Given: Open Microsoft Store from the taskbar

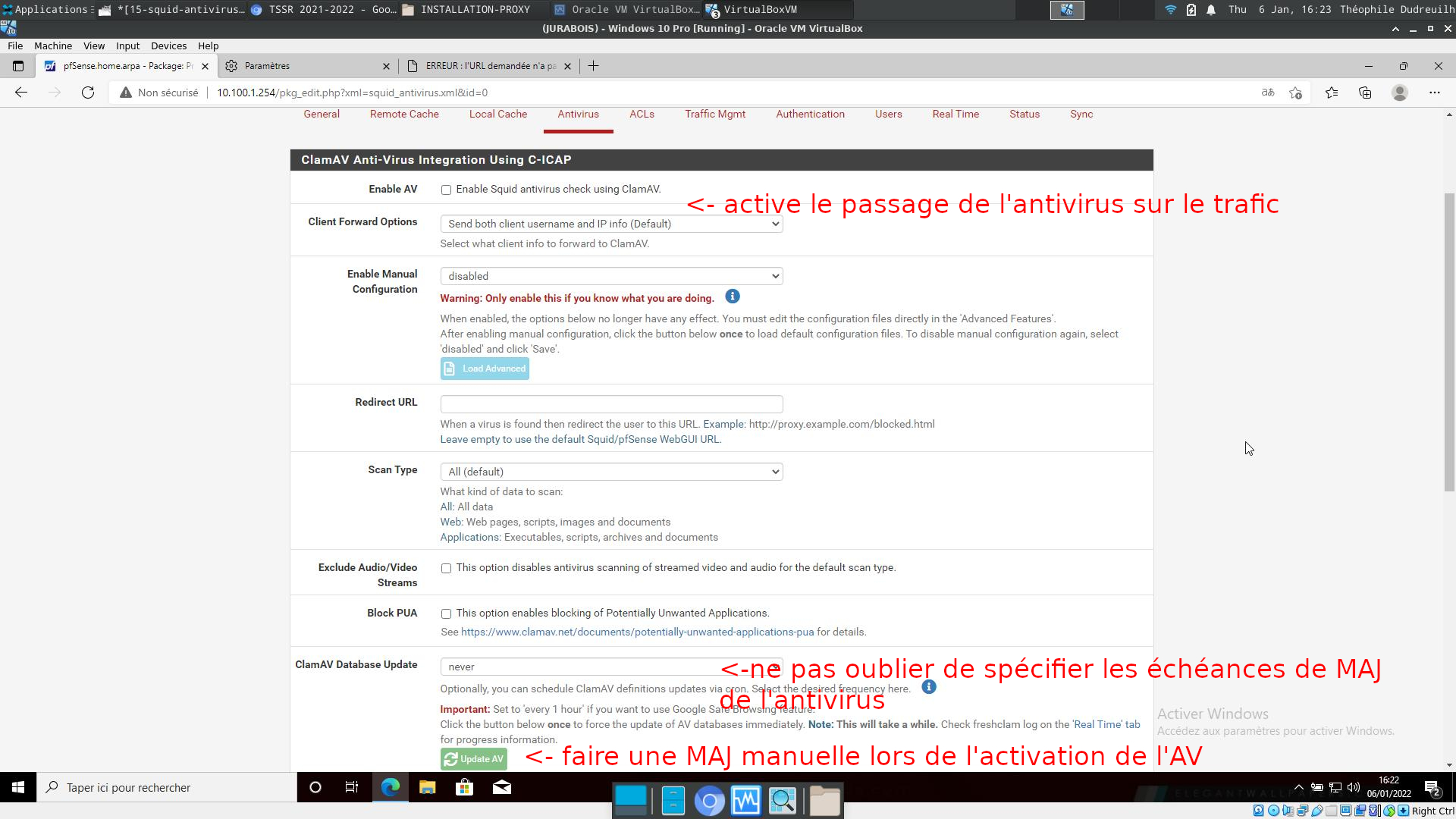Looking at the screenshot, I should pos(464,788).
